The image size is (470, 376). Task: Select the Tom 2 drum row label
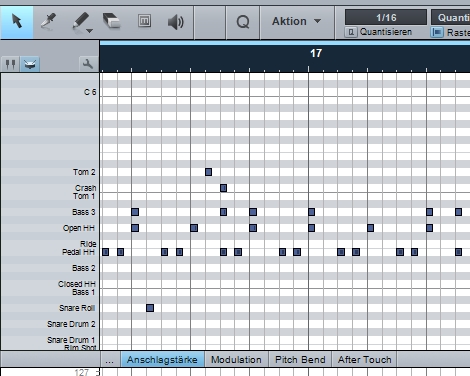pos(84,172)
